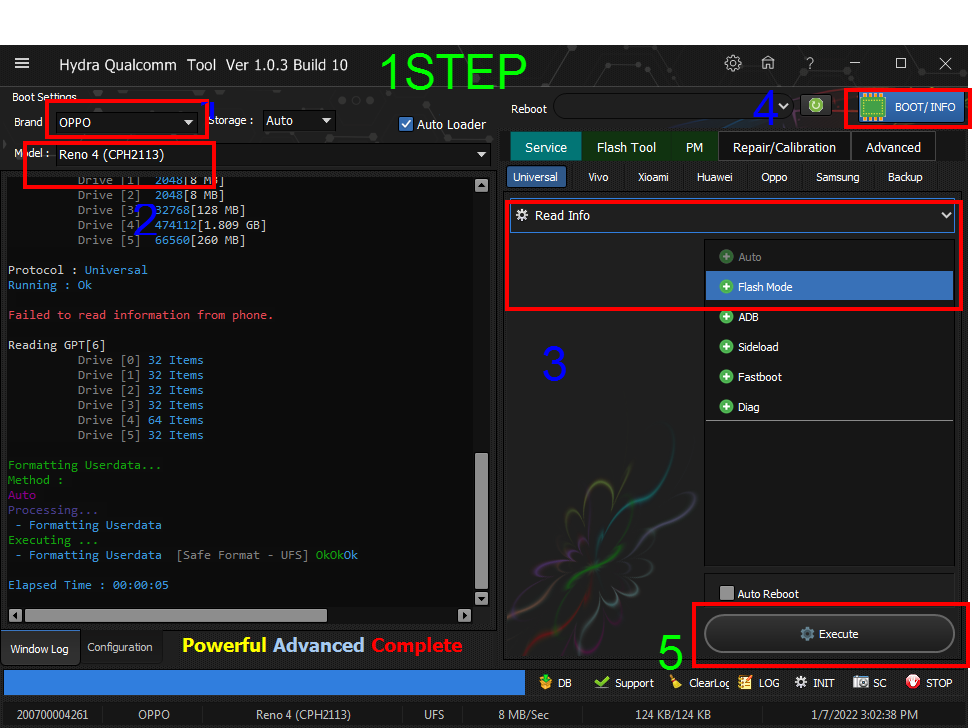The width and height of the screenshot is (972, 728).
Task: Switch to the Service tab
Action: click(x=546, y=148)
